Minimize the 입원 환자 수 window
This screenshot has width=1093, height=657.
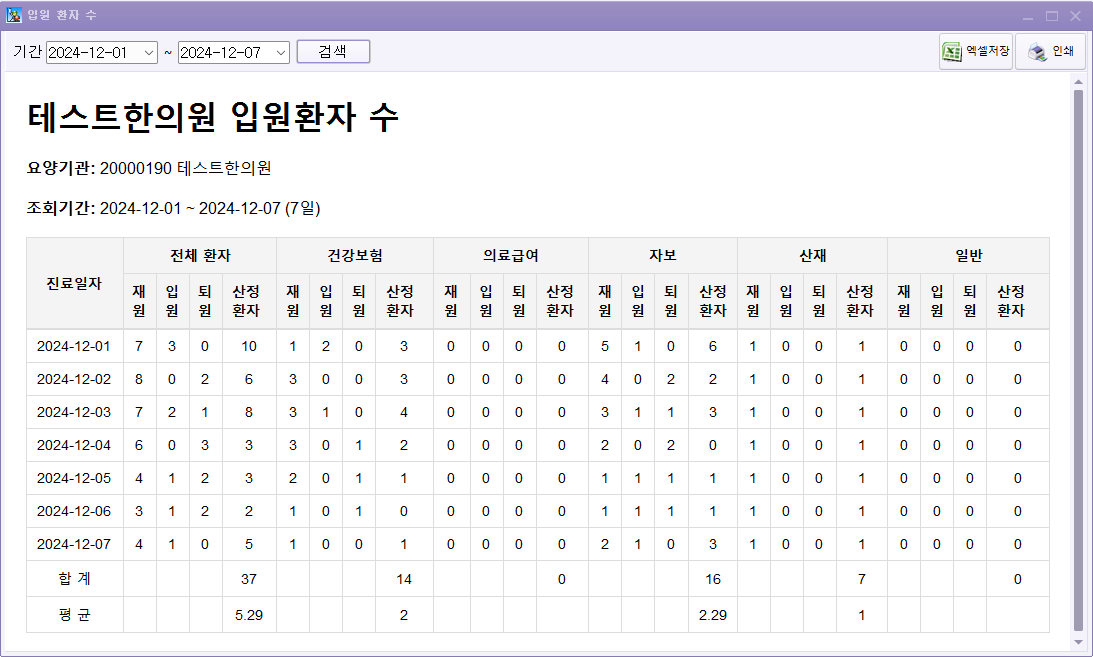(1028, 16)
